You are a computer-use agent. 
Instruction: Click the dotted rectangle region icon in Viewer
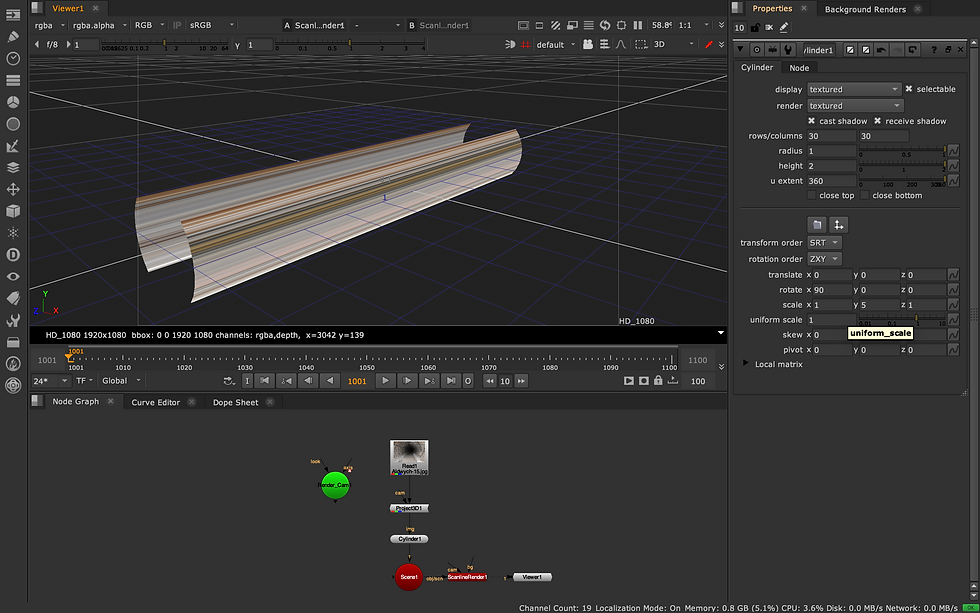click(x=641, y=44)
